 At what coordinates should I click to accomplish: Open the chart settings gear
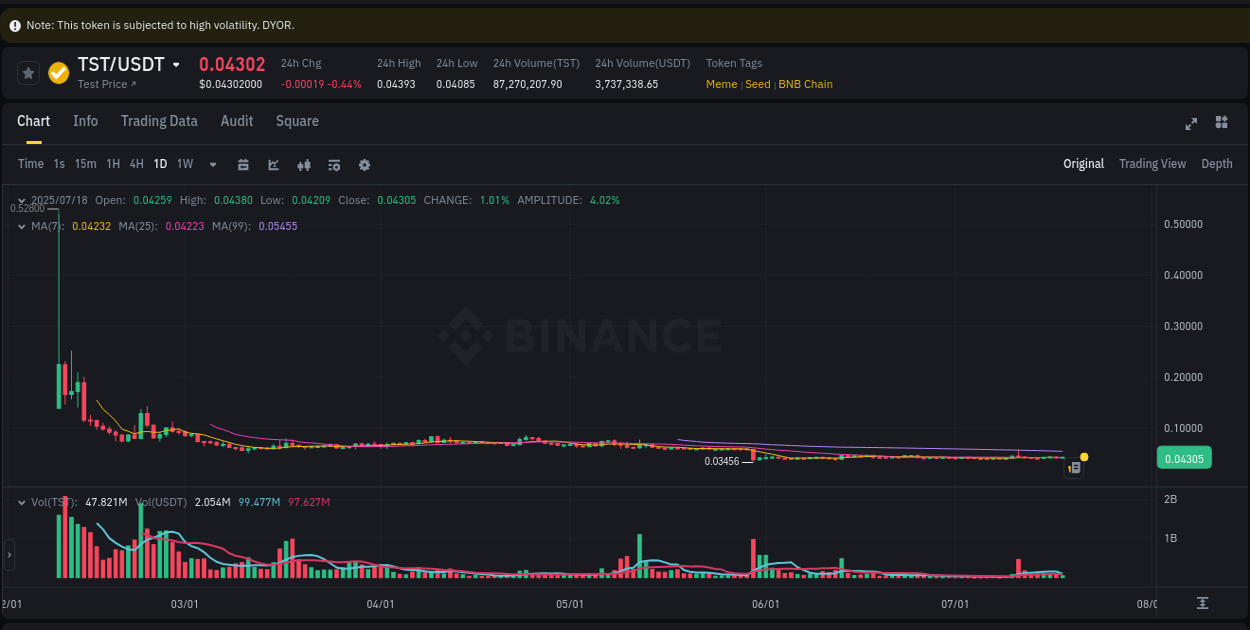click(x=364, y=164)
